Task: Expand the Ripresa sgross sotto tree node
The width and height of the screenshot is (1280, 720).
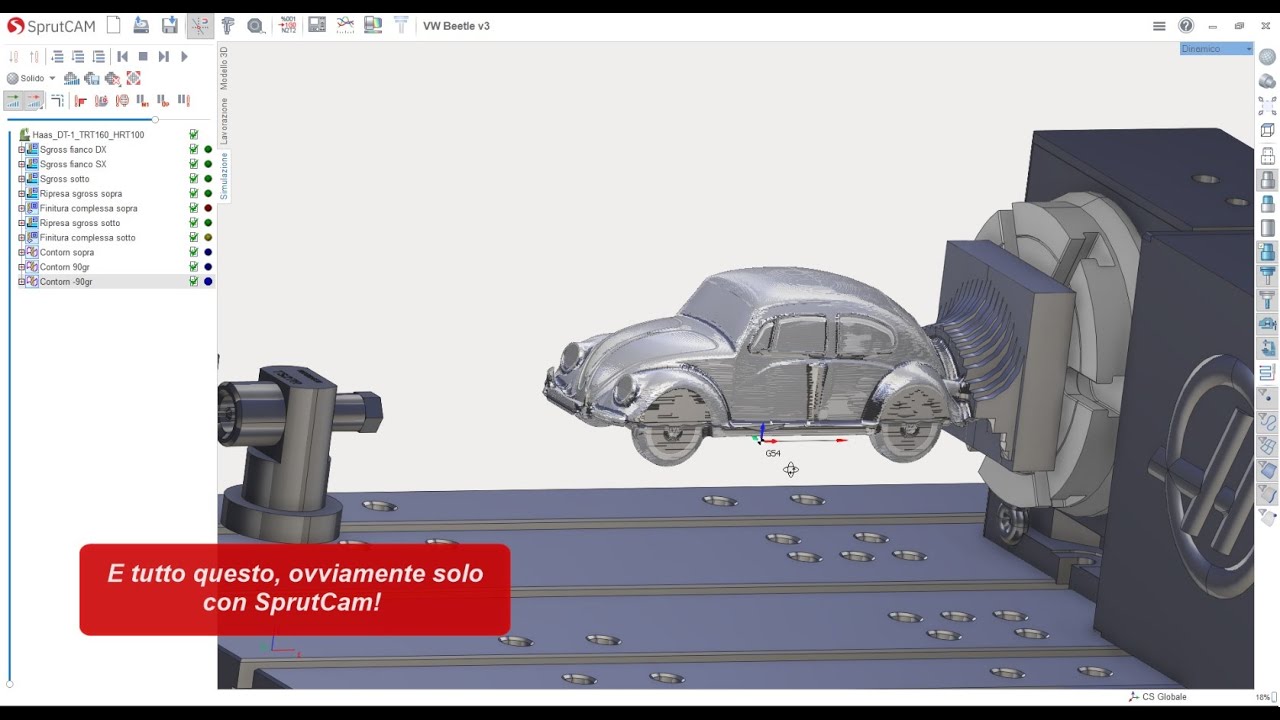Action: (21, 223)
